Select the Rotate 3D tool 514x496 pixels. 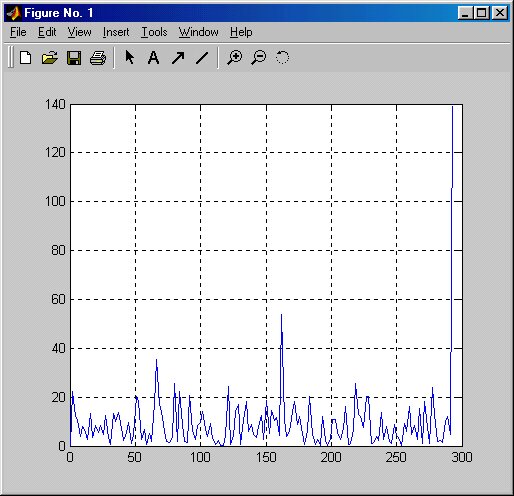(282, 58)
